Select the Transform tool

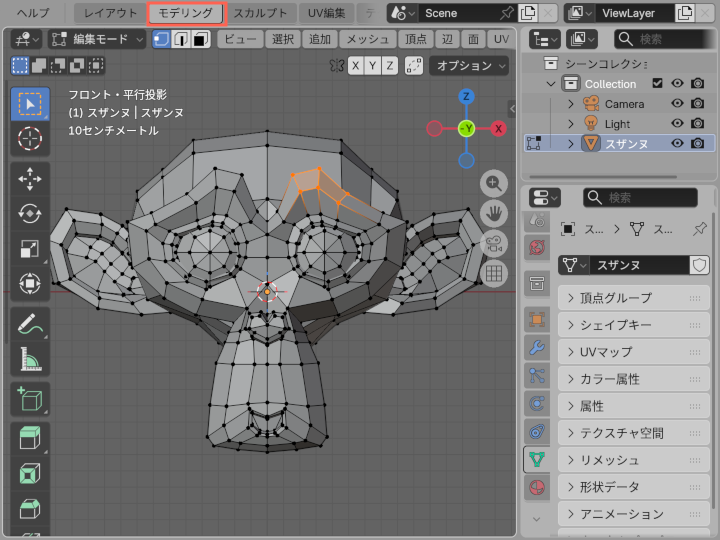point(30,283)
